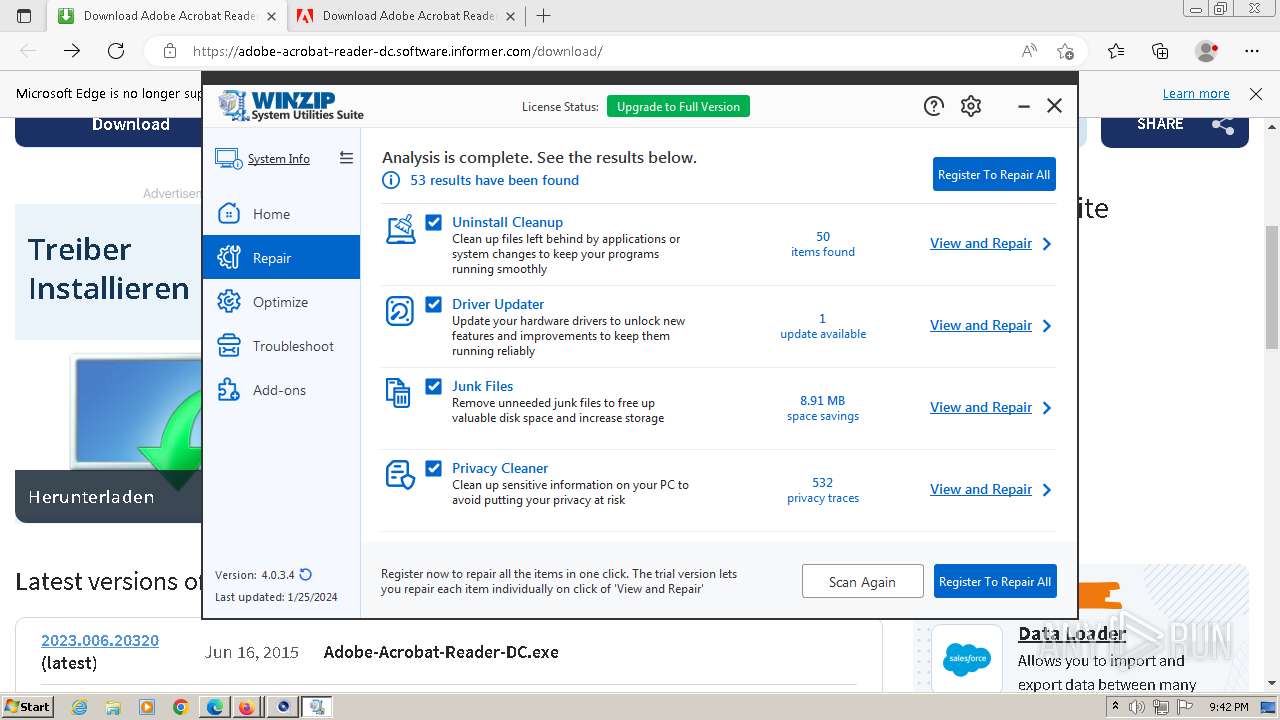
Task: Uncheck the Privacy Cleaner checkbox
Action: (433, 468)
